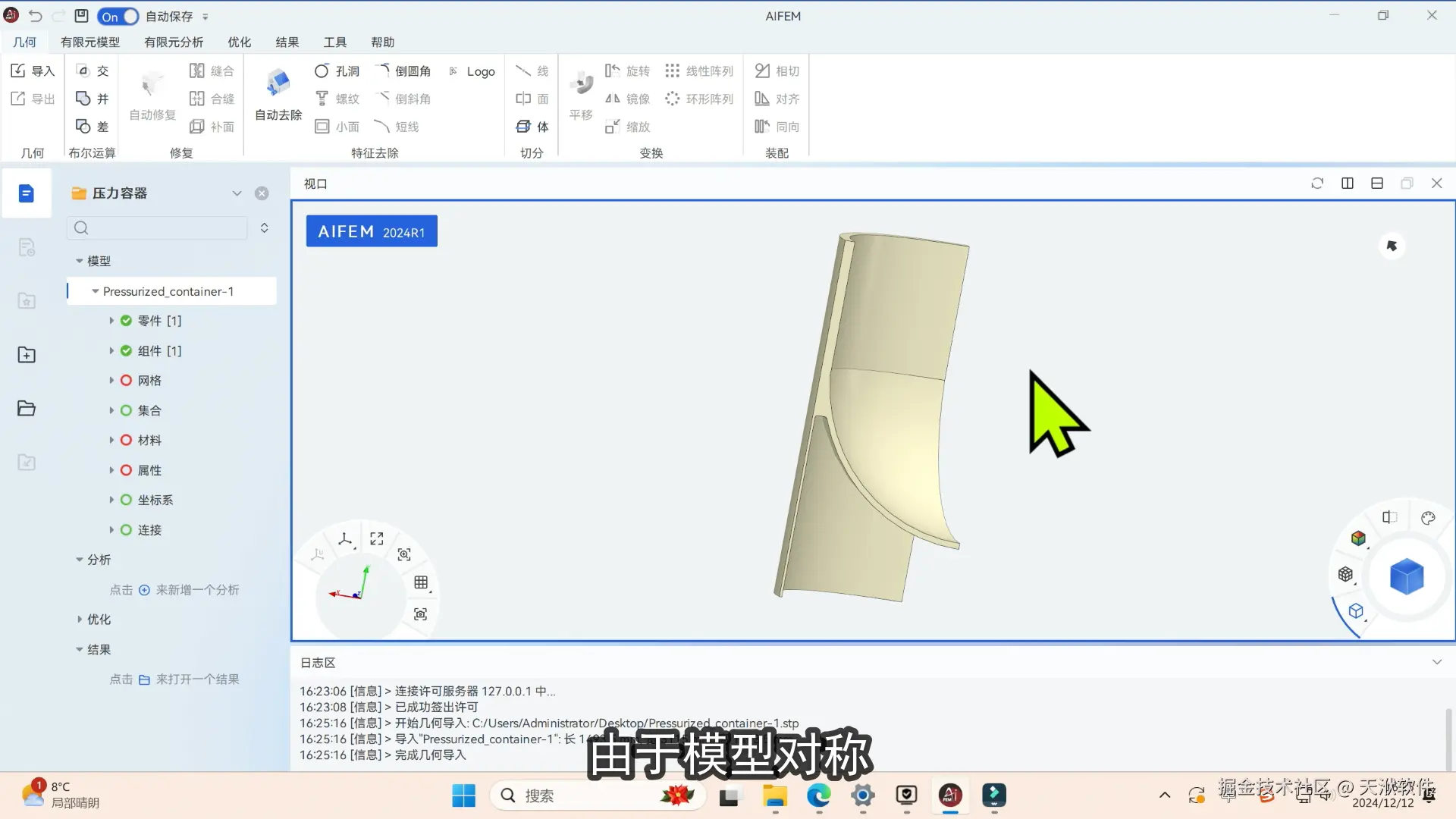Image resolution: width=1456 pixels, height=819 pixels.
Task: Expand the 材料 material tree node
Action: [x=111, y=441]
